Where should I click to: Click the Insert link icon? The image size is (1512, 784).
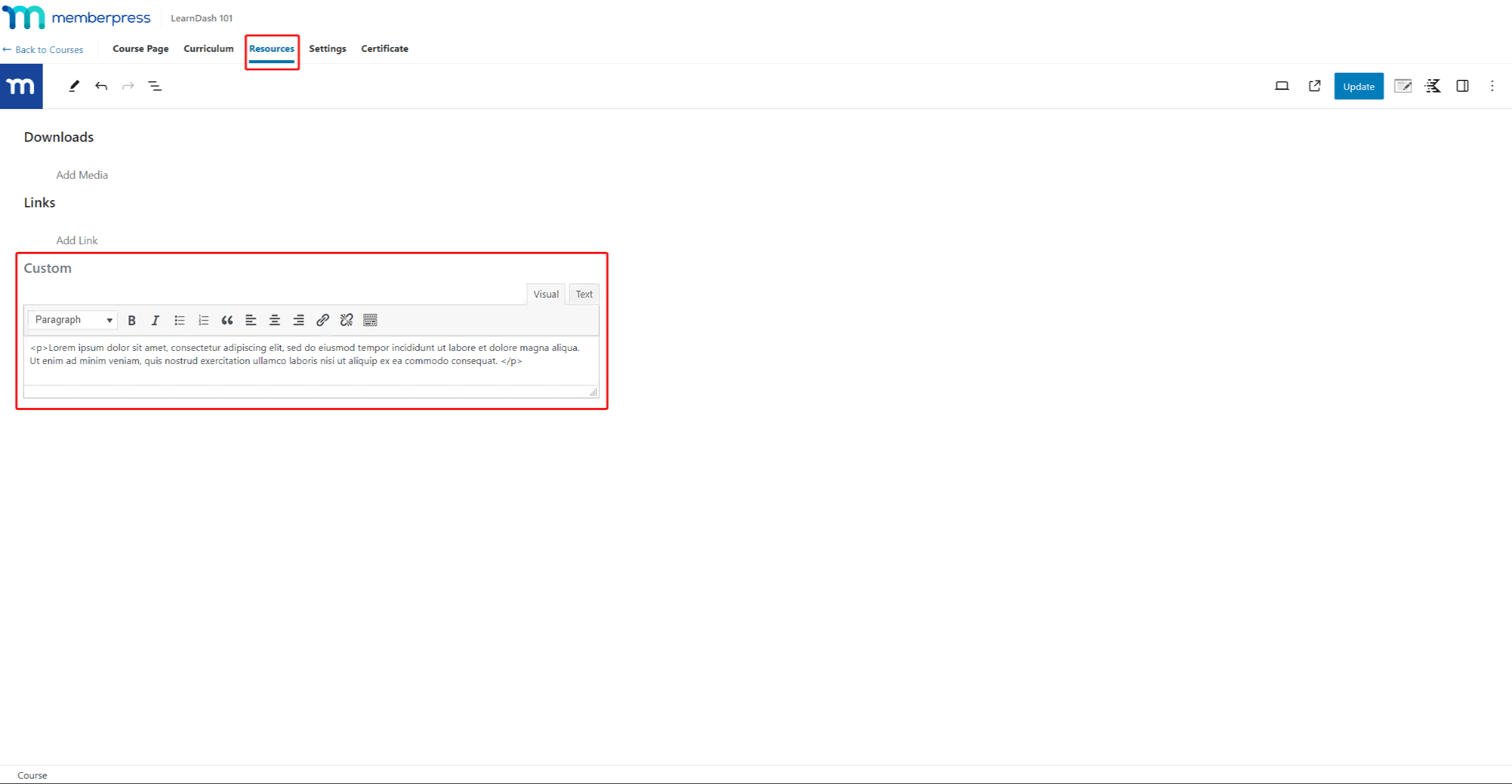pyautogui.click(x=323, y=320)
